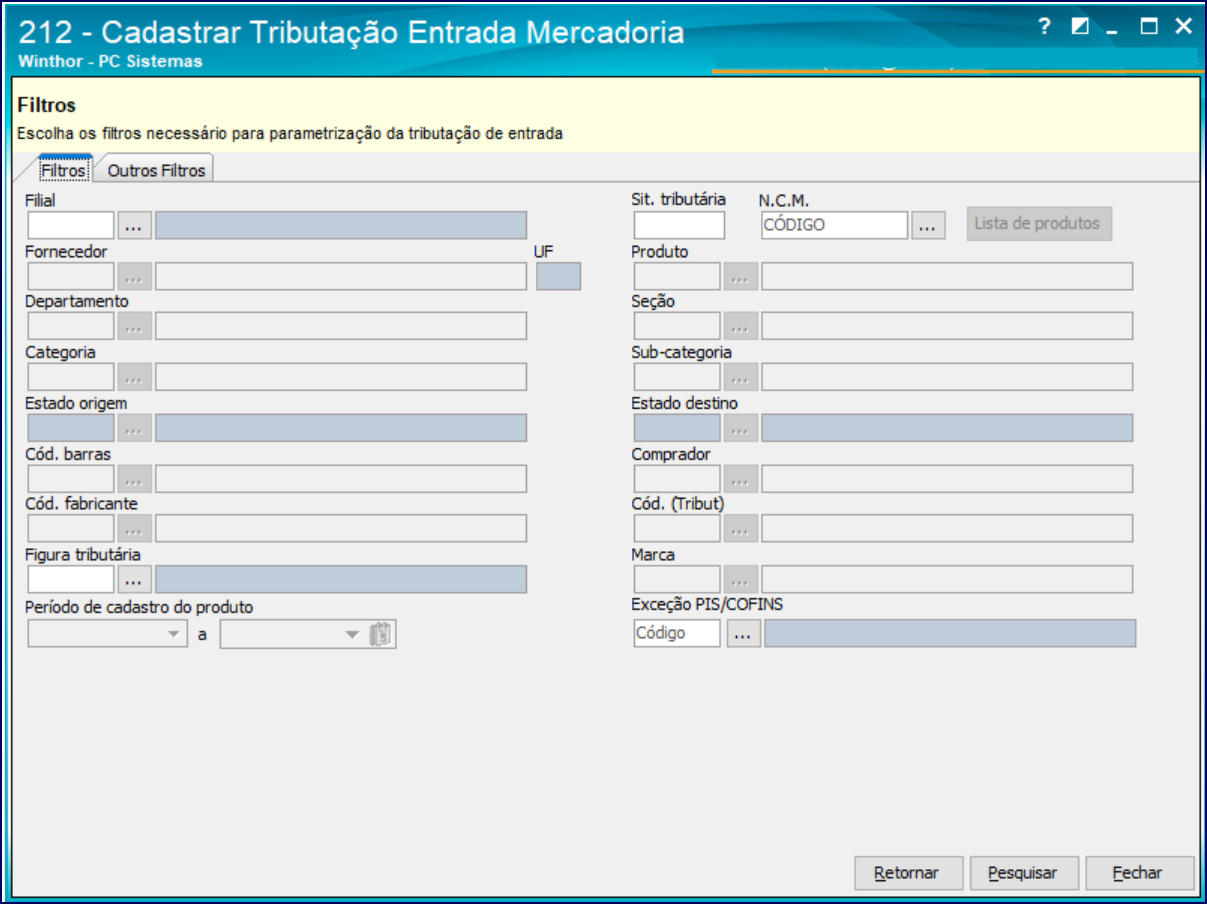
Task: Open Fornecedor lookup ellipsis button
Action: point(135,276)
